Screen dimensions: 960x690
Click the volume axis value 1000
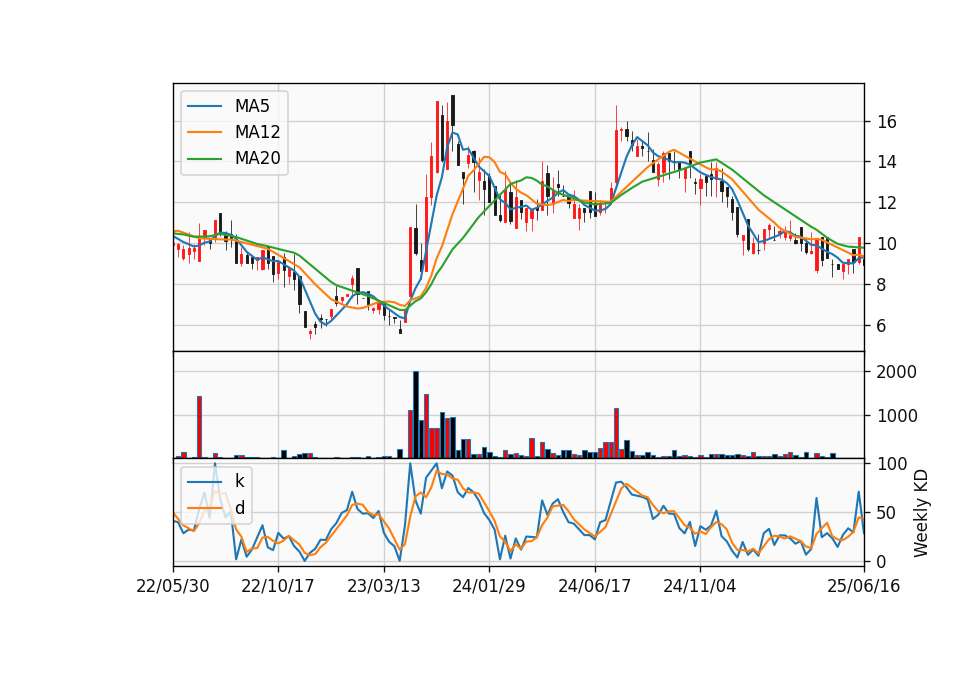897,416
